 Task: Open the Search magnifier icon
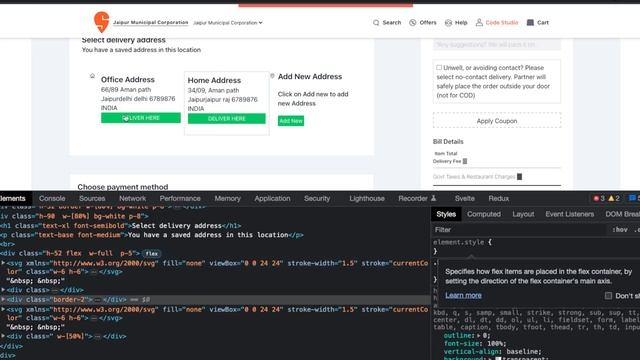point(376,23)
